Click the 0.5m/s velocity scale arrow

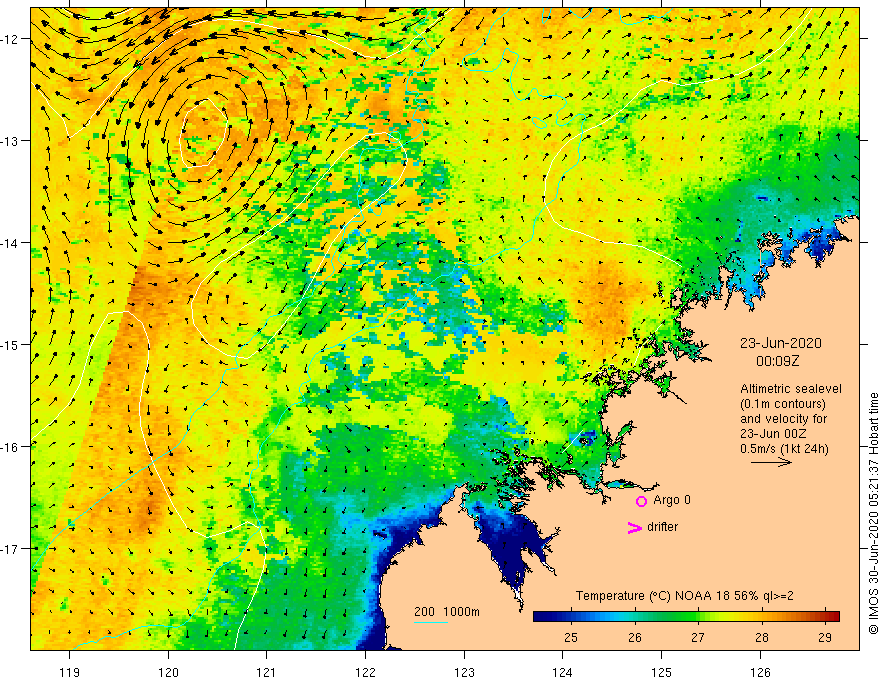(x=771, y=462)
